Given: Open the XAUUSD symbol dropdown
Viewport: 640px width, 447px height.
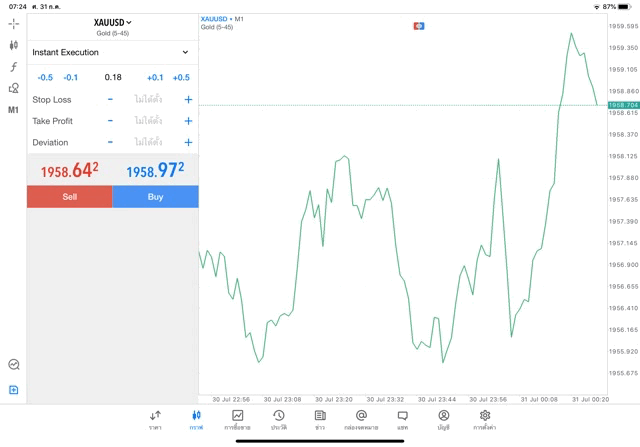Looking at the screenshot, I should 112,22.
